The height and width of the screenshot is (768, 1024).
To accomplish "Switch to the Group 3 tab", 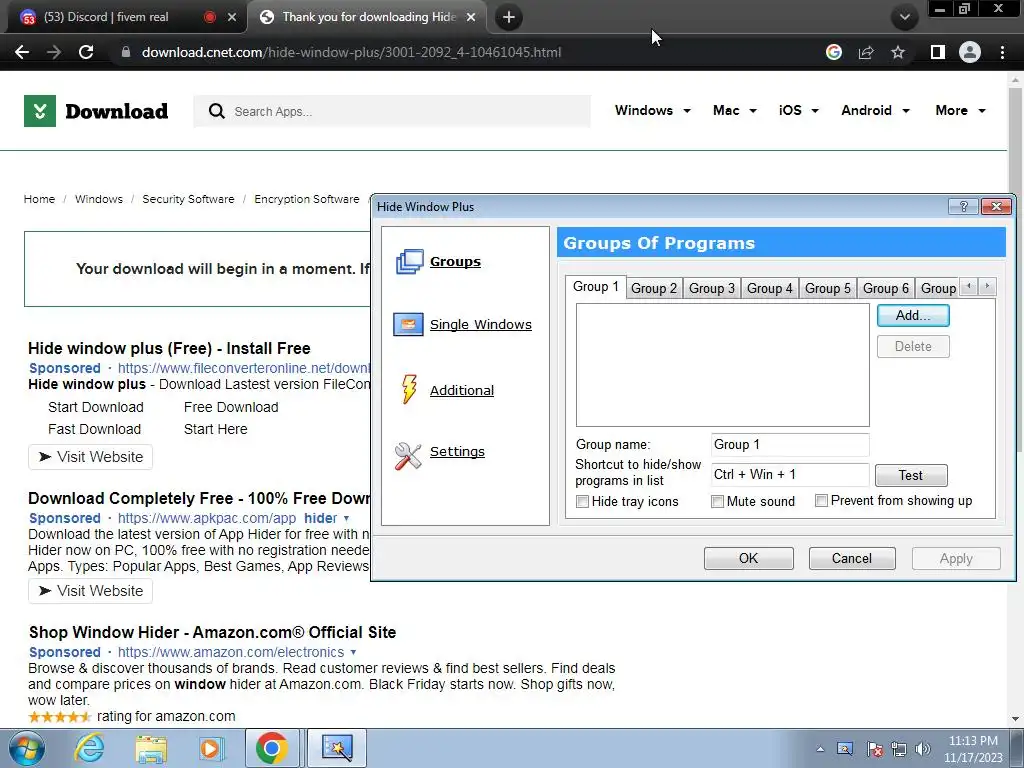I will 712,288.
